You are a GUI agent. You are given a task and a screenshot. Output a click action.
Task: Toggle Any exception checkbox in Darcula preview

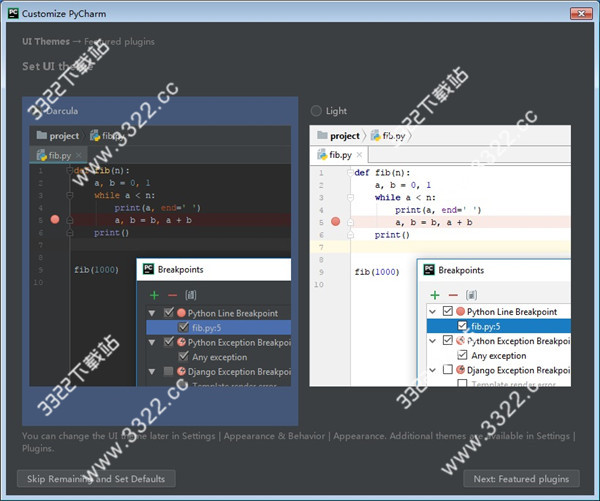click(x=183, y=356)
